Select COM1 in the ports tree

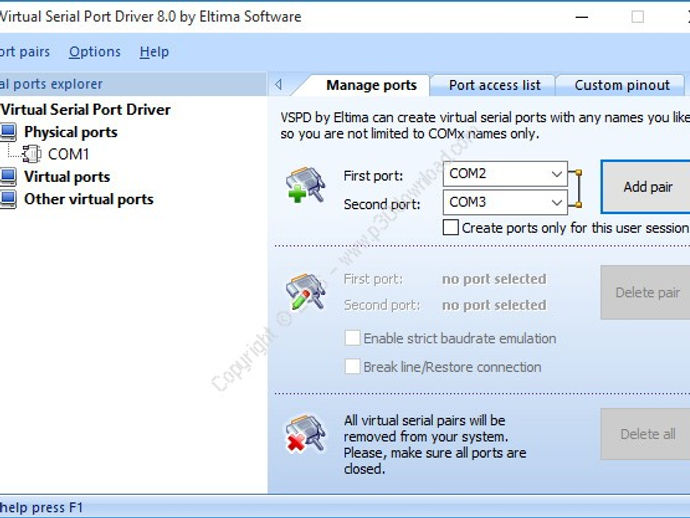click(68, 154)
